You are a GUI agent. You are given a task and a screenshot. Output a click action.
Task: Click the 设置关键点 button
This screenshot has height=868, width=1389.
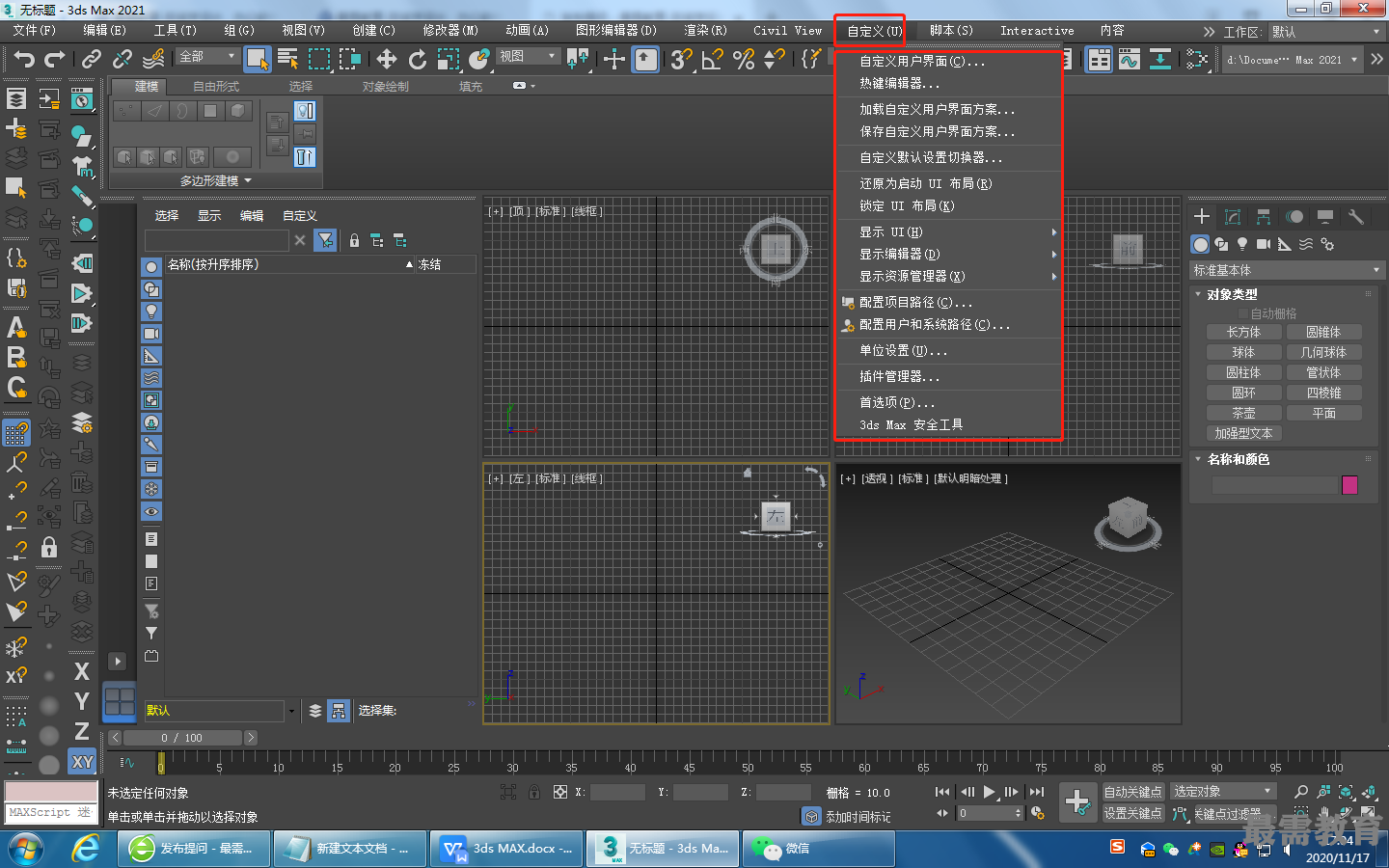click(x=1132, y=813)
